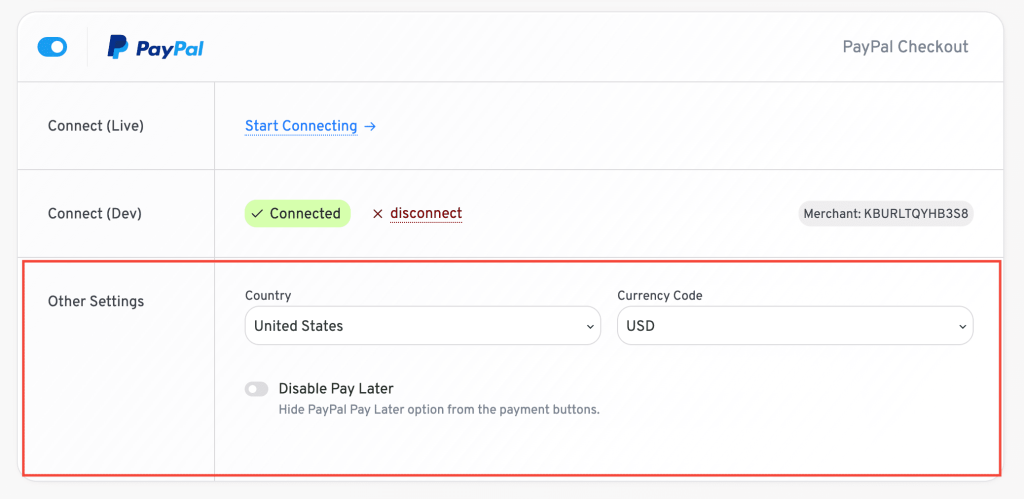
Task: Click the Disable Pay Later label text
Action: pos(336,389)
